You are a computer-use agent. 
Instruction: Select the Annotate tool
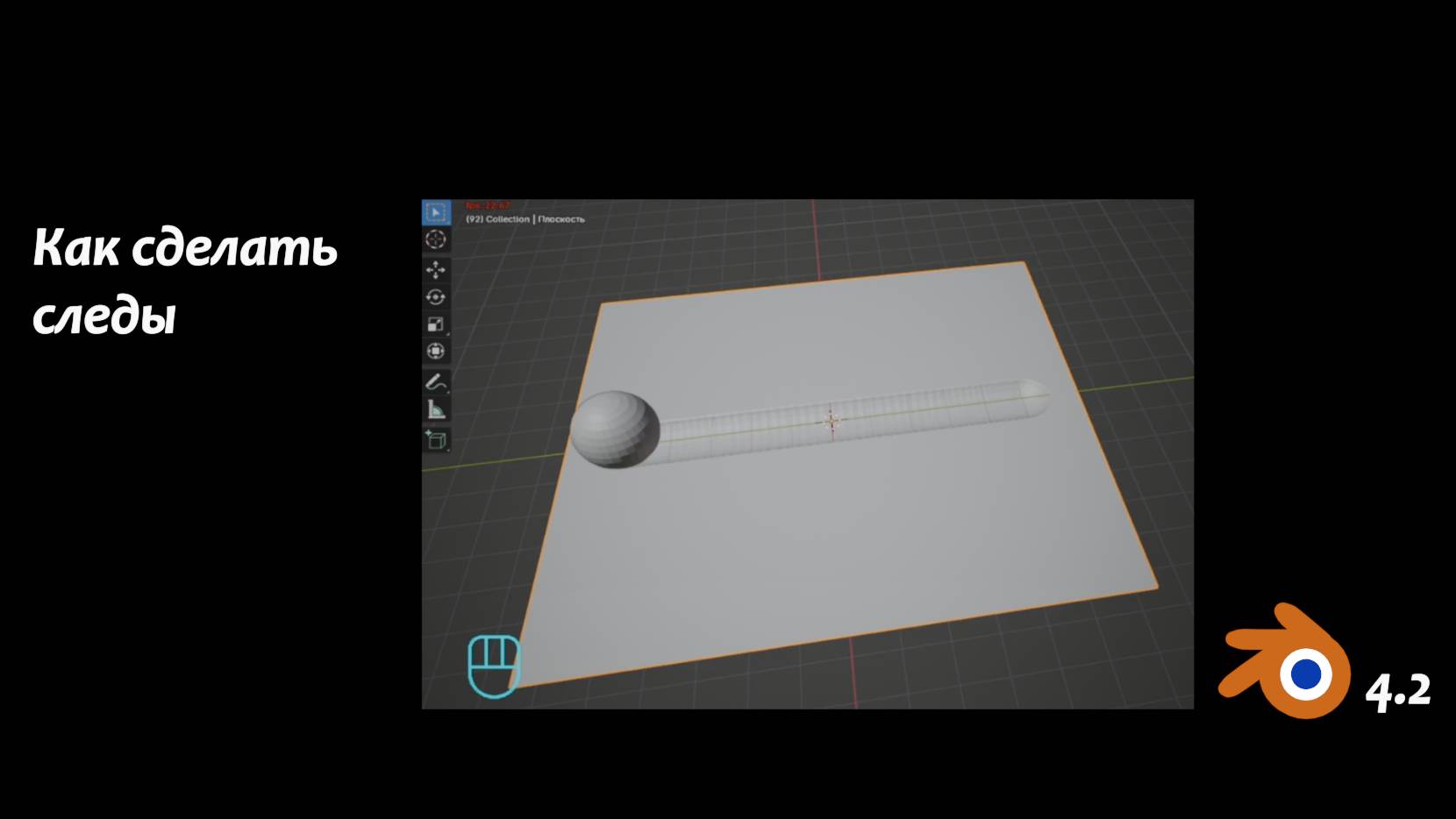(436, 383)
